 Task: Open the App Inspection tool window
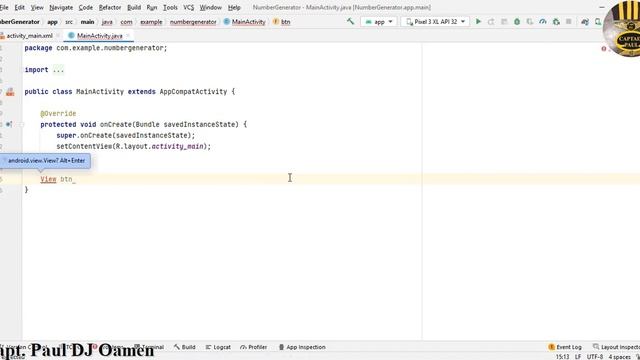pyautogui.click(x=302, y=347)
